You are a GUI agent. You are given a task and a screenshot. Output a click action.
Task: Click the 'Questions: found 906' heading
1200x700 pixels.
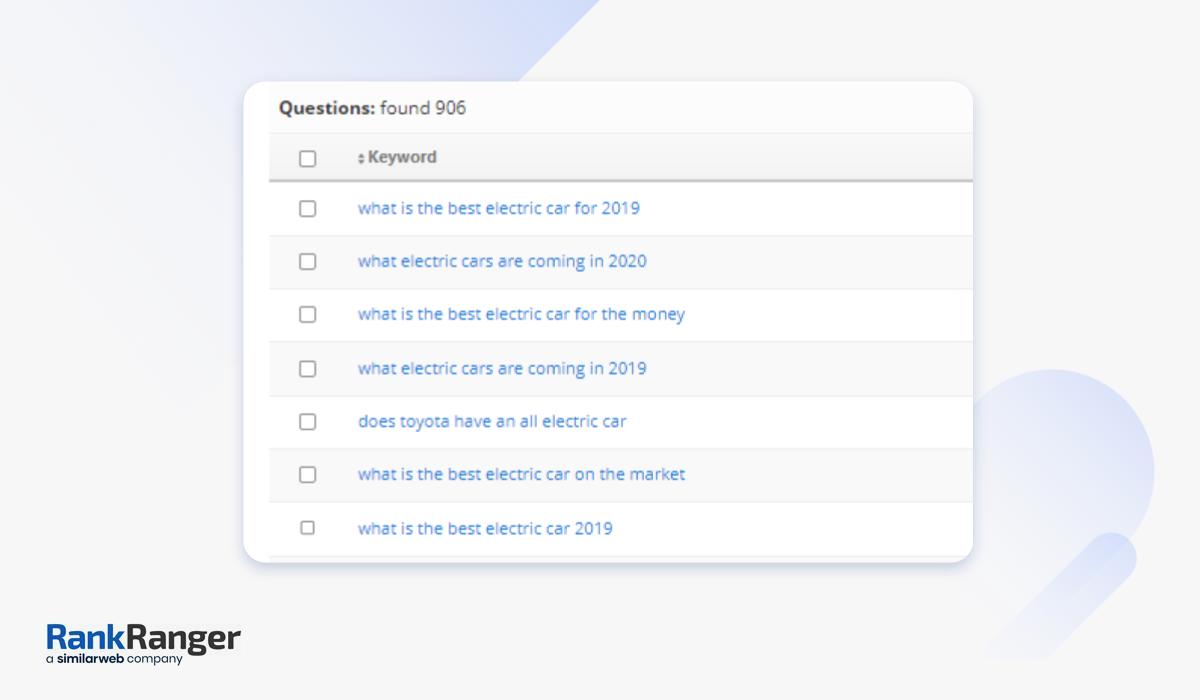click(x=372, y=108)
